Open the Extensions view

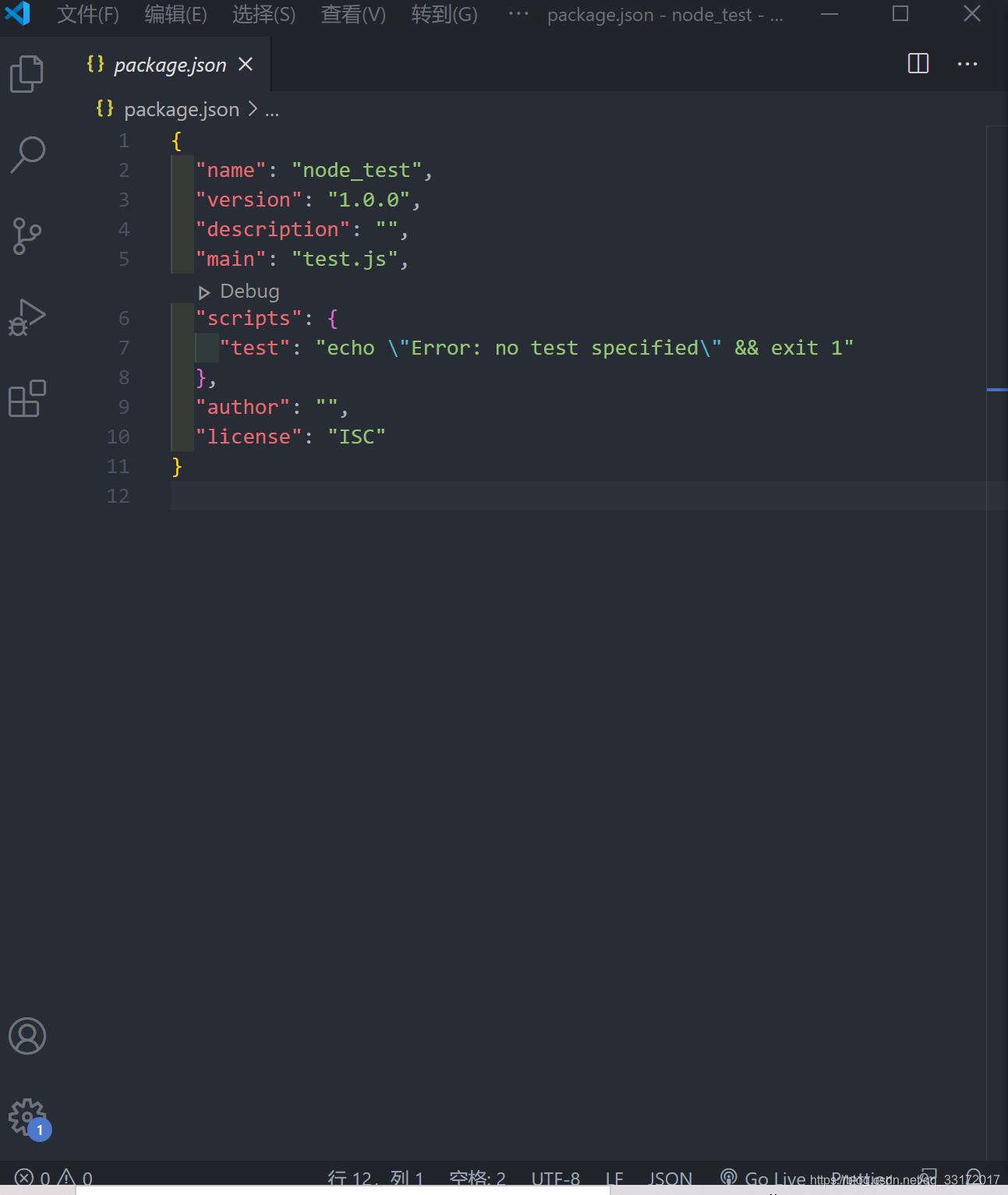(27, 398)
